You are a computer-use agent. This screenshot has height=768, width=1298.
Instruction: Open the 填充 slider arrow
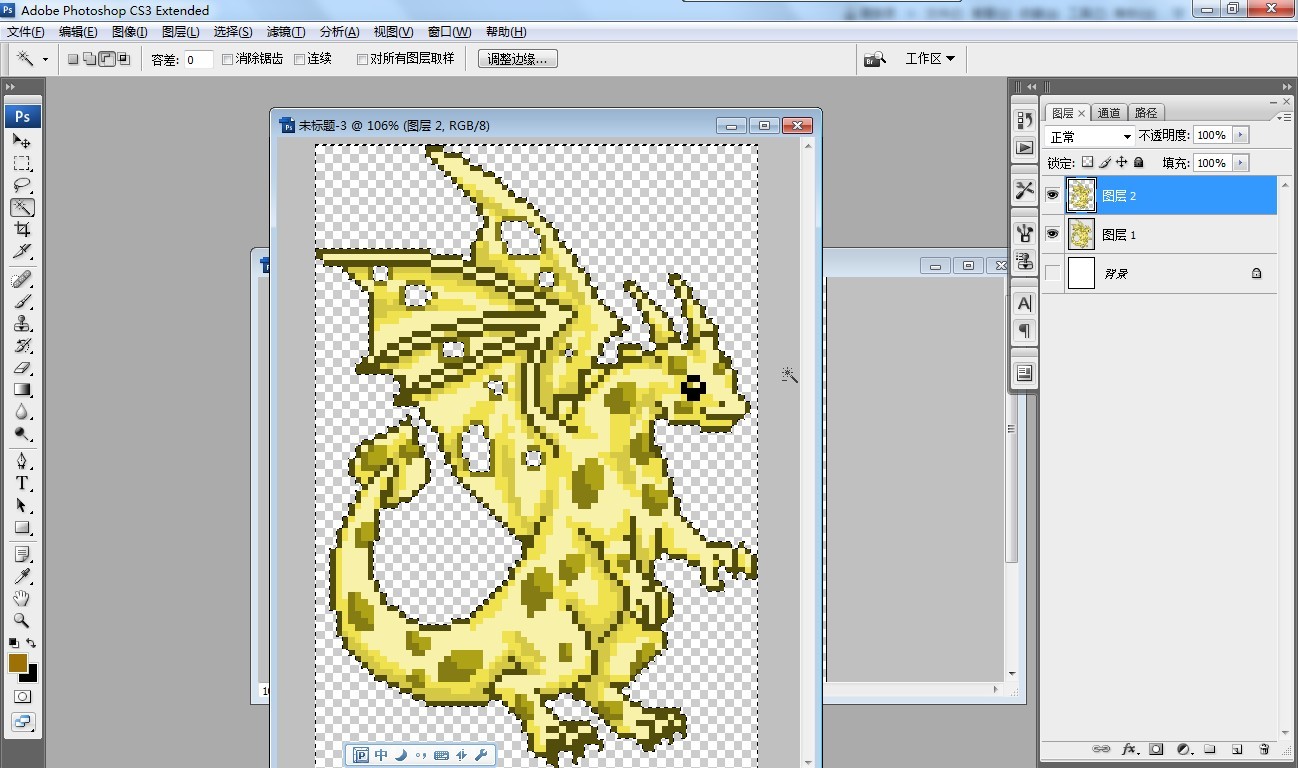tap(1241, 162)
